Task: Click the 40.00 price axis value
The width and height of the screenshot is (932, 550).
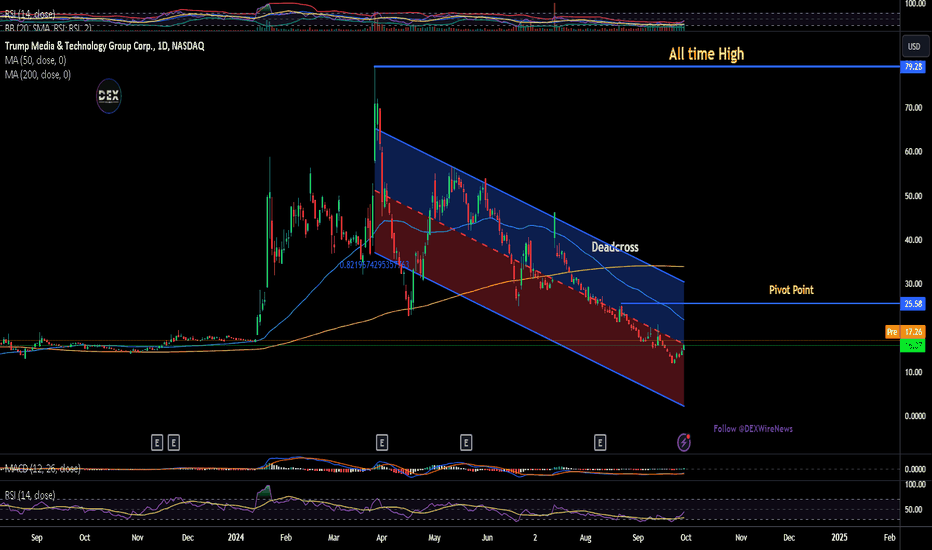Action: pyautogui.click(x=914, y=240)
